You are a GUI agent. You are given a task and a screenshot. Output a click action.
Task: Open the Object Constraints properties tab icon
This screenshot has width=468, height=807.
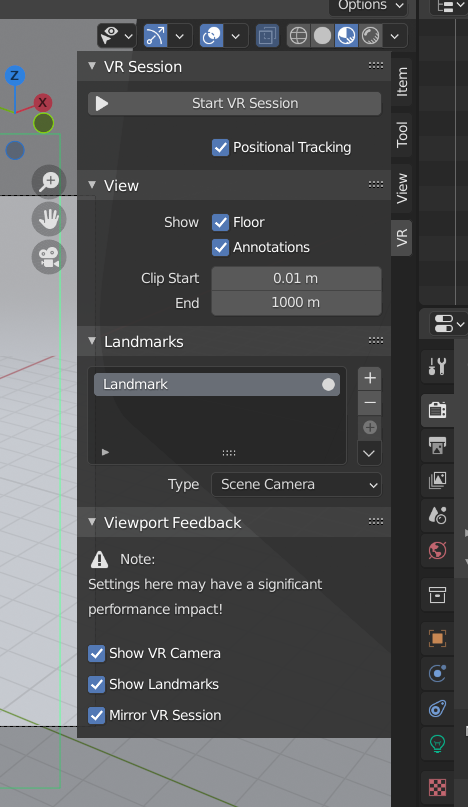click(x=438, y=708)
